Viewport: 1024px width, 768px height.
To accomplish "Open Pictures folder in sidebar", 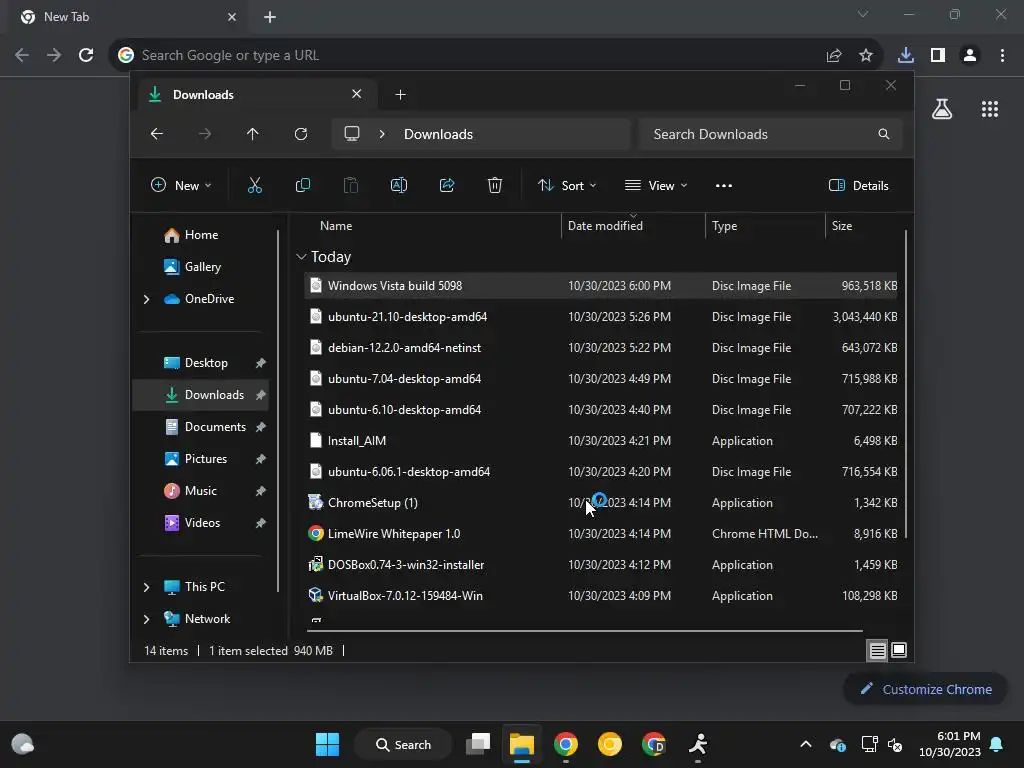I will click(201, 459).
